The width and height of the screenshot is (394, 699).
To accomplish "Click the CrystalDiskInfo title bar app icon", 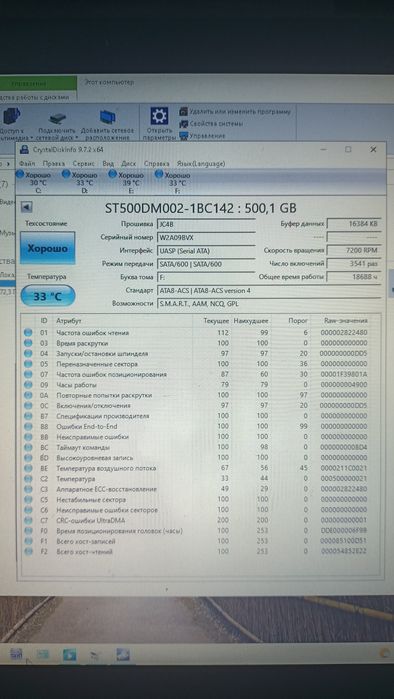I will point(25,150).
